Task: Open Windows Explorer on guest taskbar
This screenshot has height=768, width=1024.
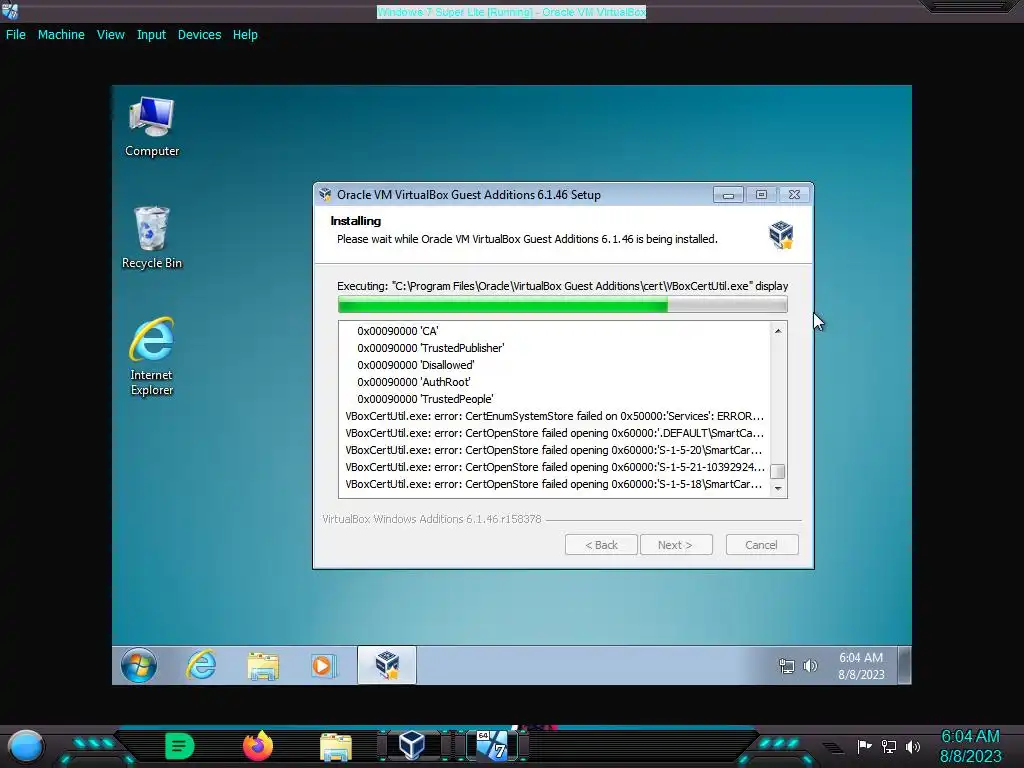Action: (x=263, y=665)
